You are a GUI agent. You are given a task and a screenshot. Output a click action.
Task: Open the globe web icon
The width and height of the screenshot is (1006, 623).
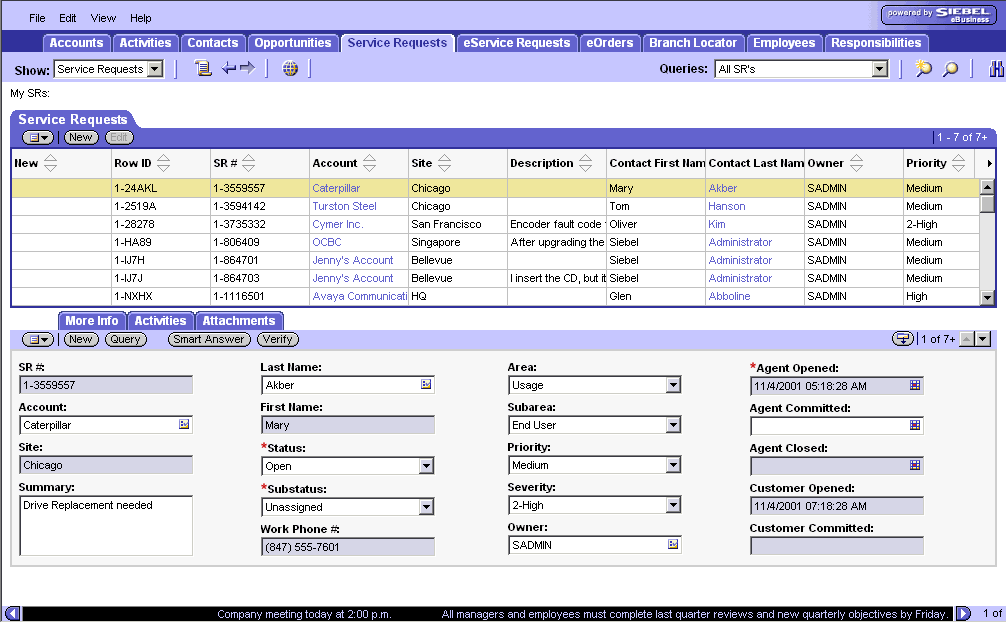click(x=290, y=68)
